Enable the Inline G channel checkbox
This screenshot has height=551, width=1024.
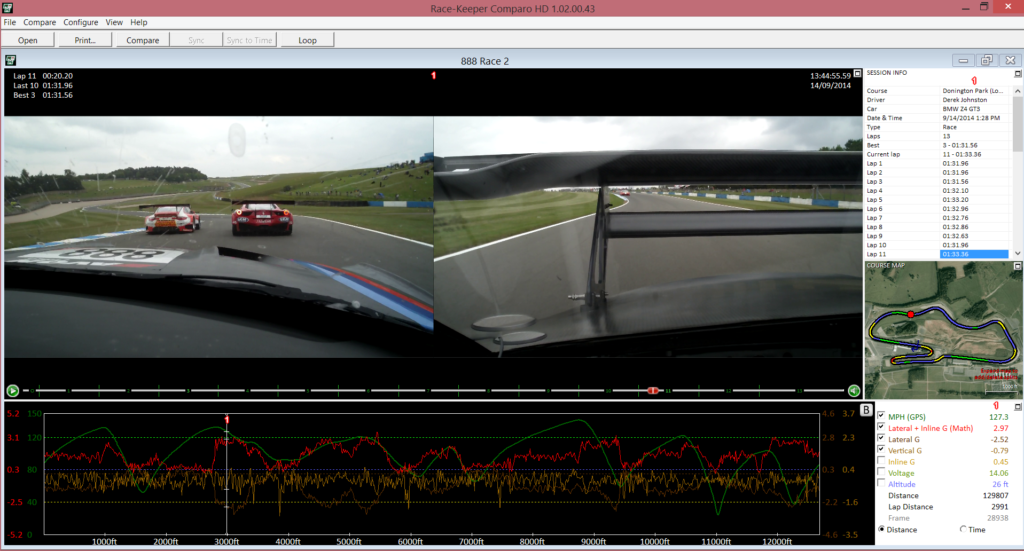pyautogui.click(x=881, y=461)
